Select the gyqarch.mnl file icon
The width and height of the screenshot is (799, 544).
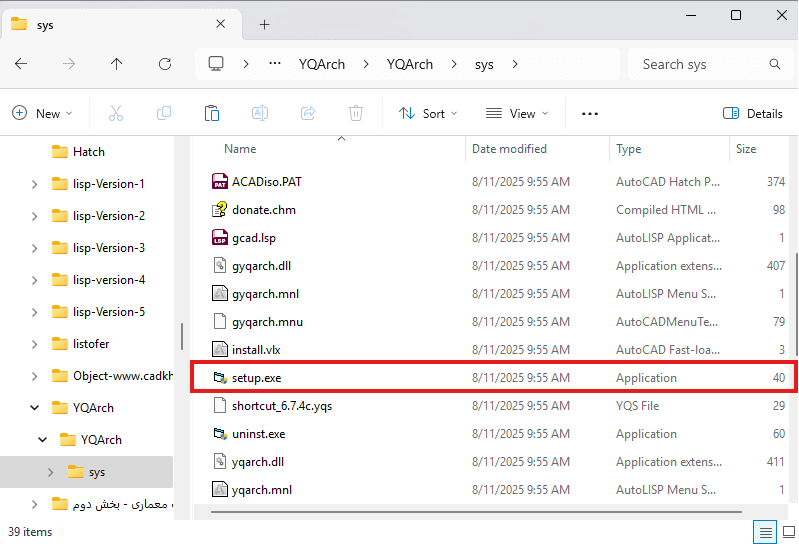pos(220,293)
